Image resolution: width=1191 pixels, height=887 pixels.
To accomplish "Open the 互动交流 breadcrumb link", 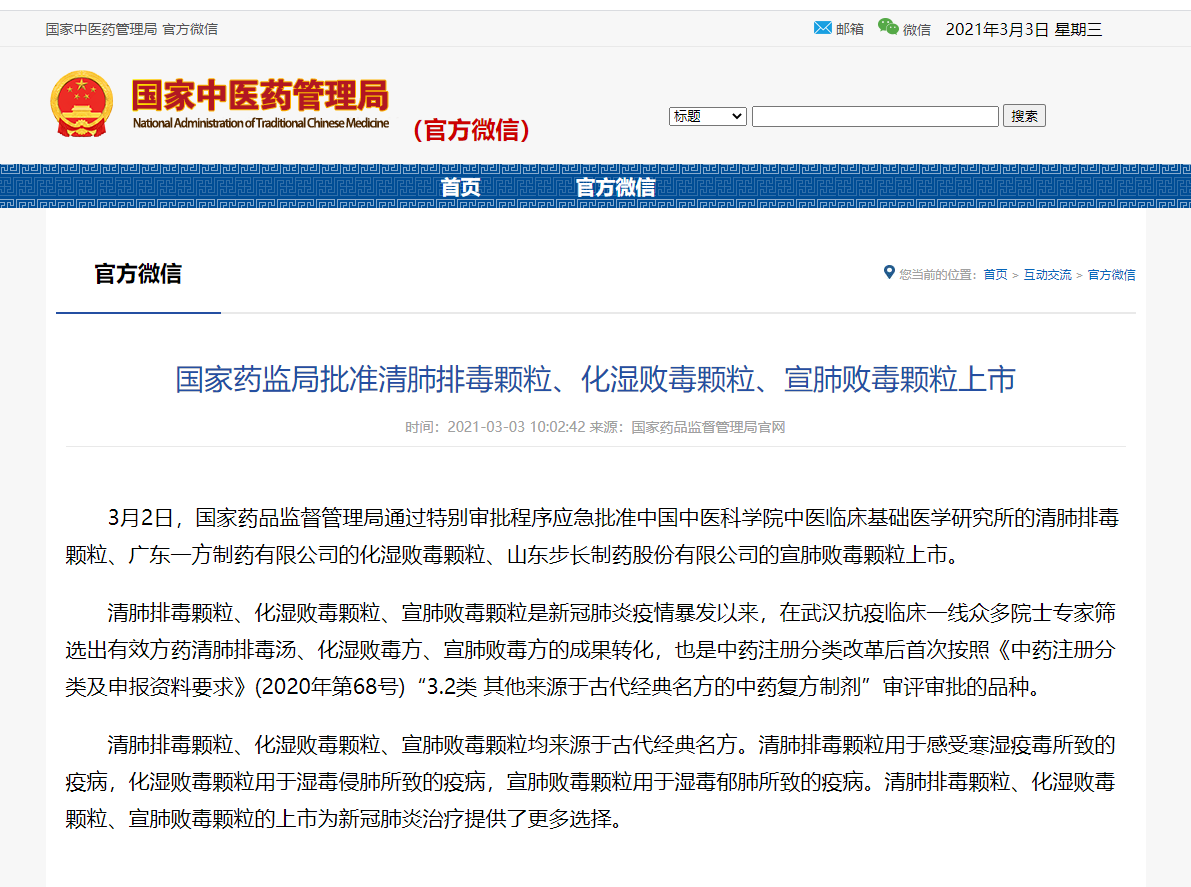I will tap(1047, 274).
